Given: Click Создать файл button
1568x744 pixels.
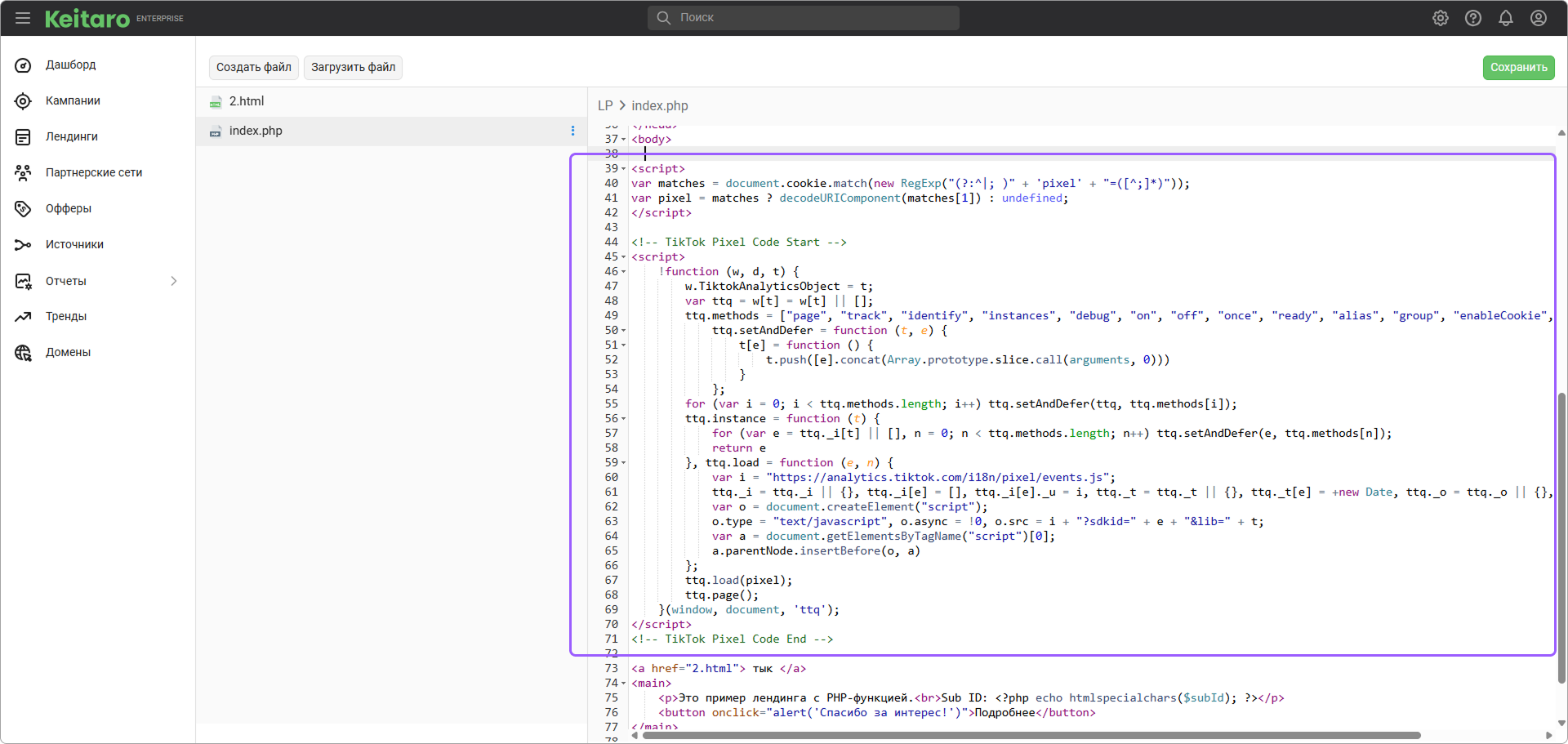Looking at the screenshot, I should point(254,68).
